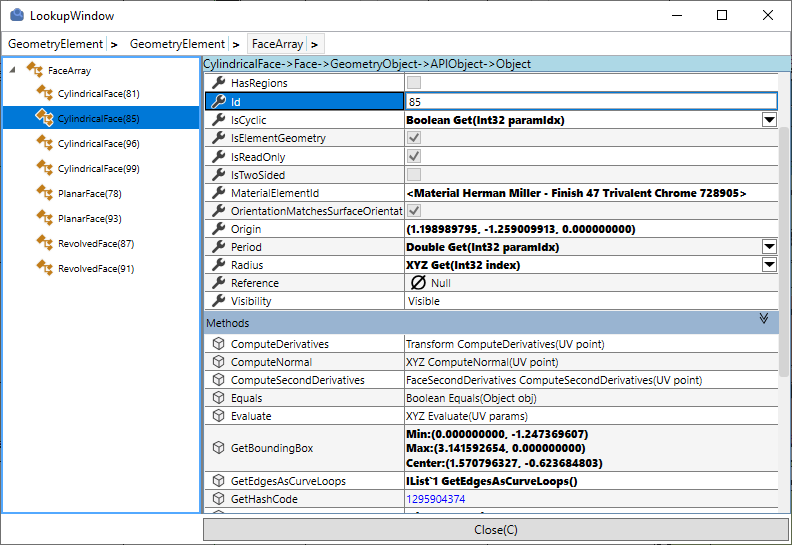Click wrench icon beside Radius property
The height and width of the screenshot is (545, 792).
[218, 265]
